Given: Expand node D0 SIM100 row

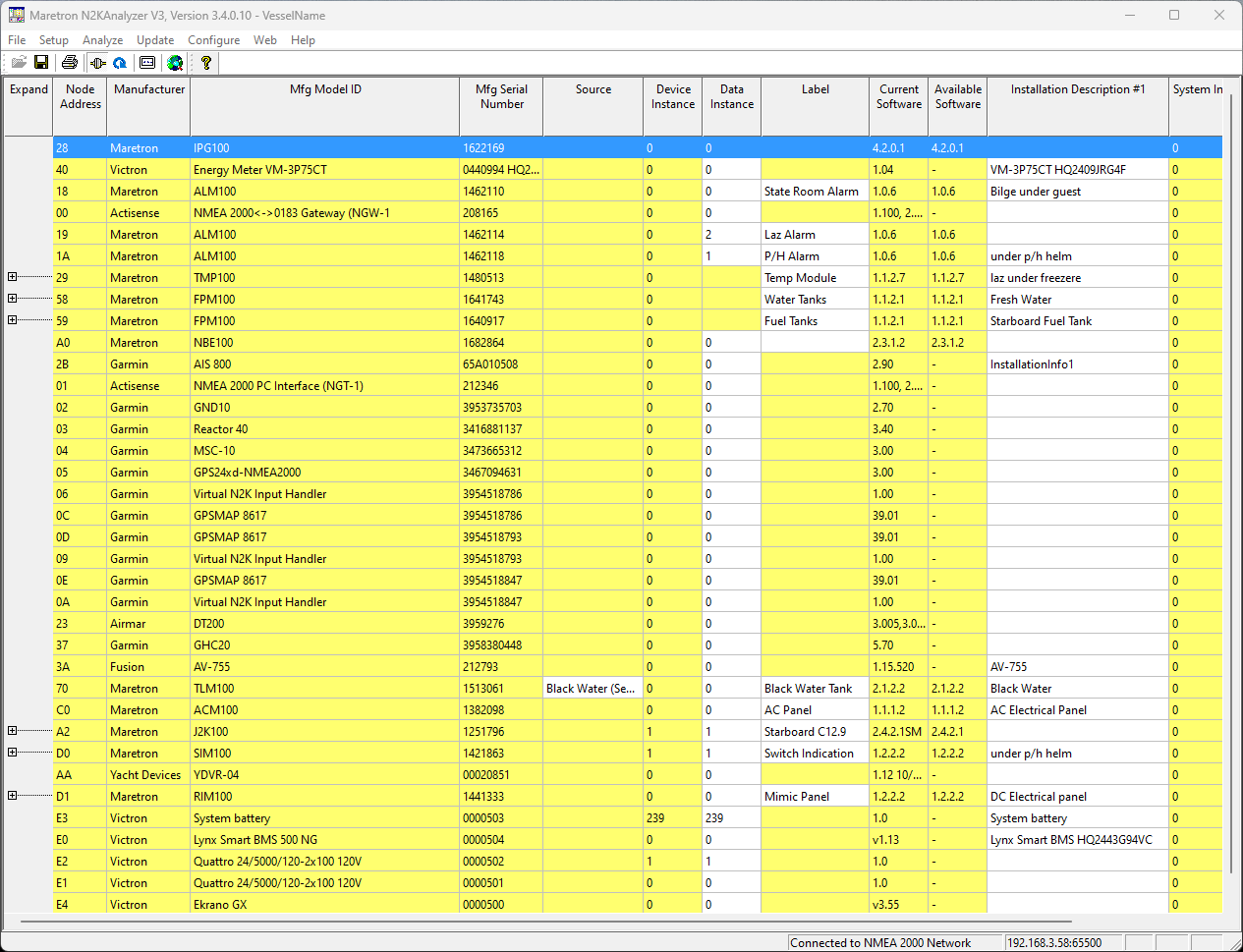Looking at the screenshot, I should [x=12, y=753].
